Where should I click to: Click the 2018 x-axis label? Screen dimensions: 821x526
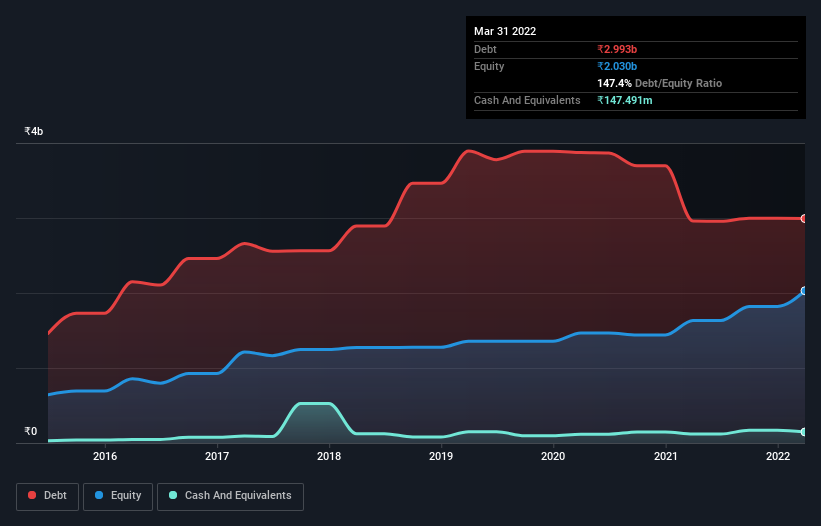click(329, 456)
